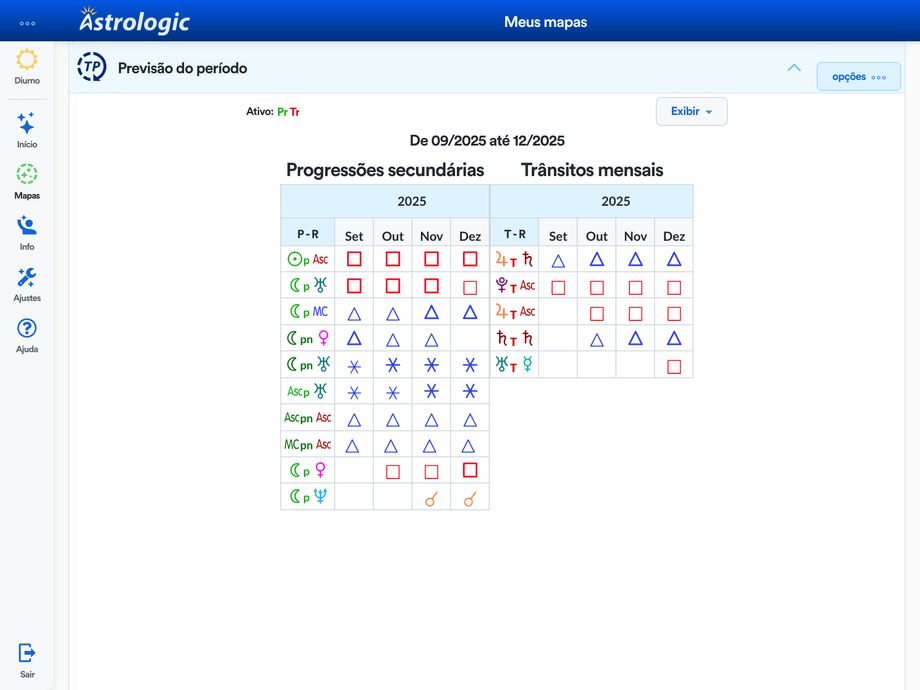The height and width of the screenshot is (690, 920).
Task: Click the Moon pn Uranus sextile in Dez
Action: 470,365
